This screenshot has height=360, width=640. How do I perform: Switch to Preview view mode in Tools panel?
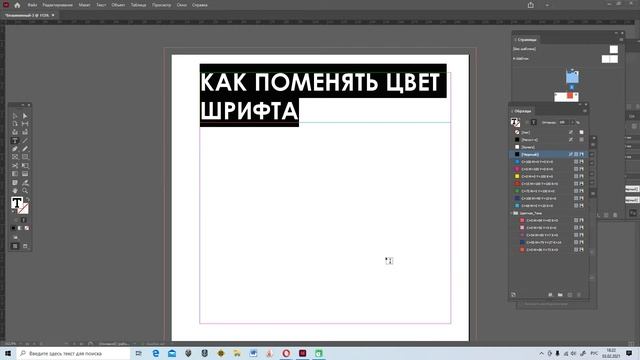click(25, 246)
